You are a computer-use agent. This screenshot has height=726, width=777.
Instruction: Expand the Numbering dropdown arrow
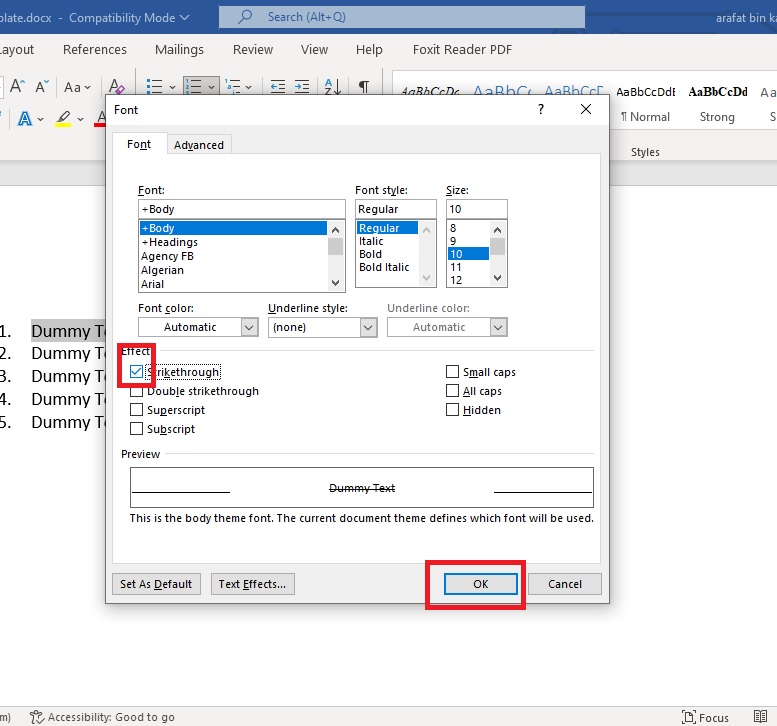pos(211,87)
